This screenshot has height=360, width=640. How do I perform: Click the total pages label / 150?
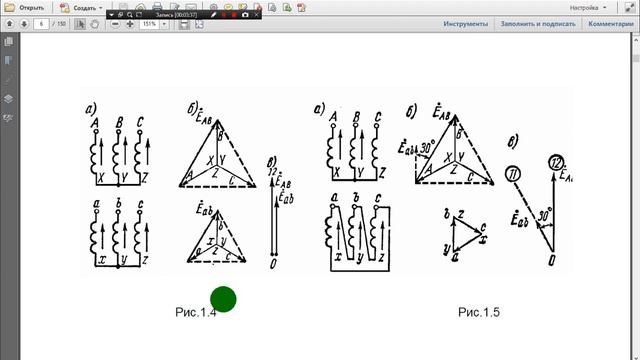[x=60, y=24]
